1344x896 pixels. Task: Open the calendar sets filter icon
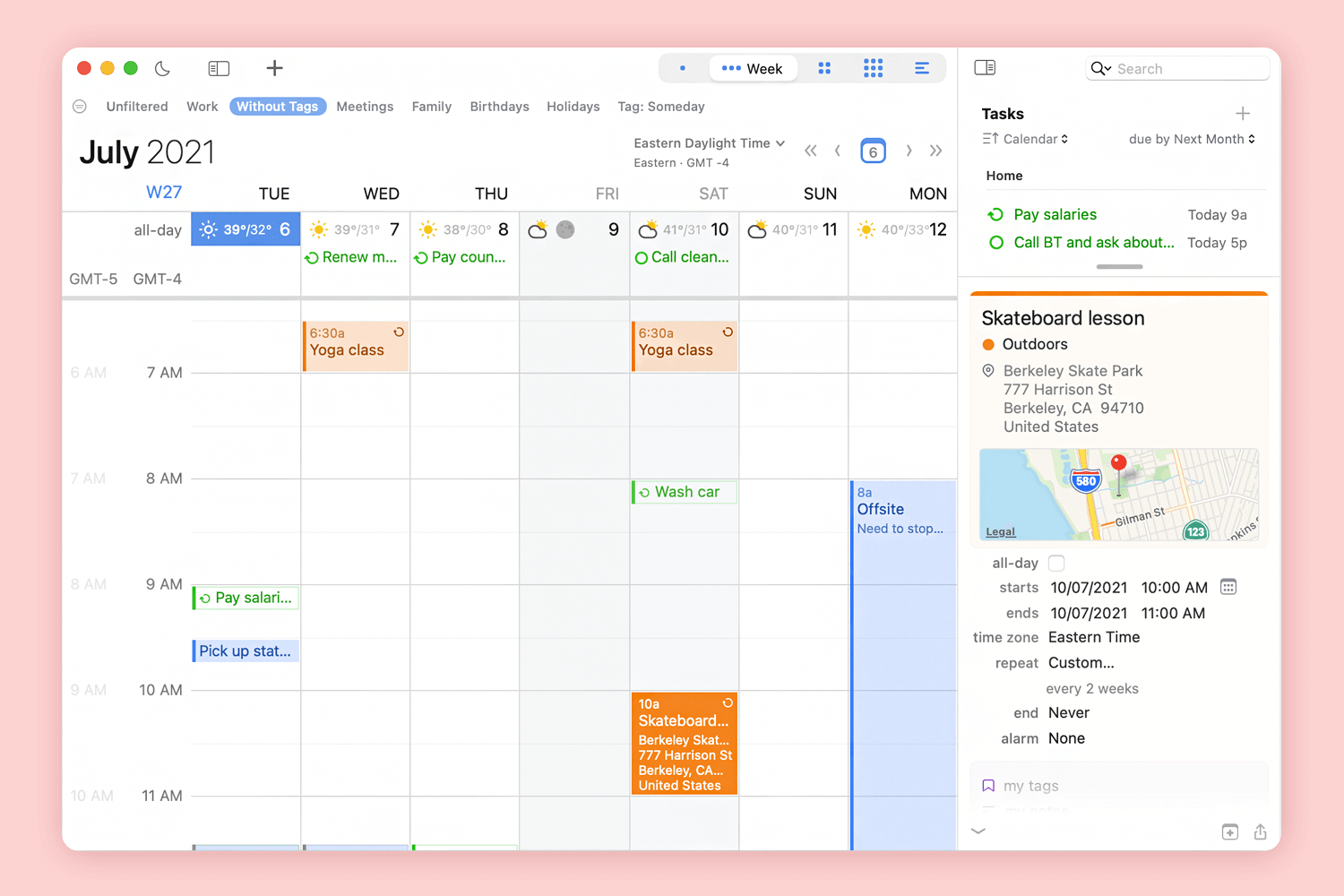[x=80, y=107]
